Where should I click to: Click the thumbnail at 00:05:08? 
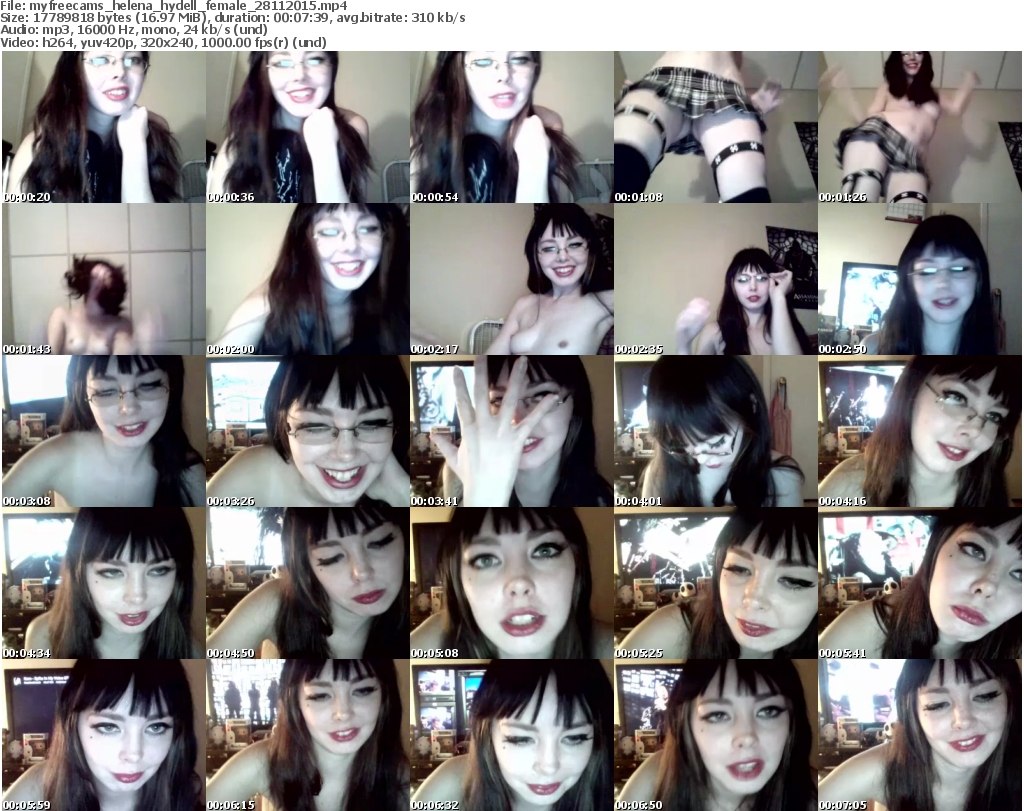pos(511,584)
